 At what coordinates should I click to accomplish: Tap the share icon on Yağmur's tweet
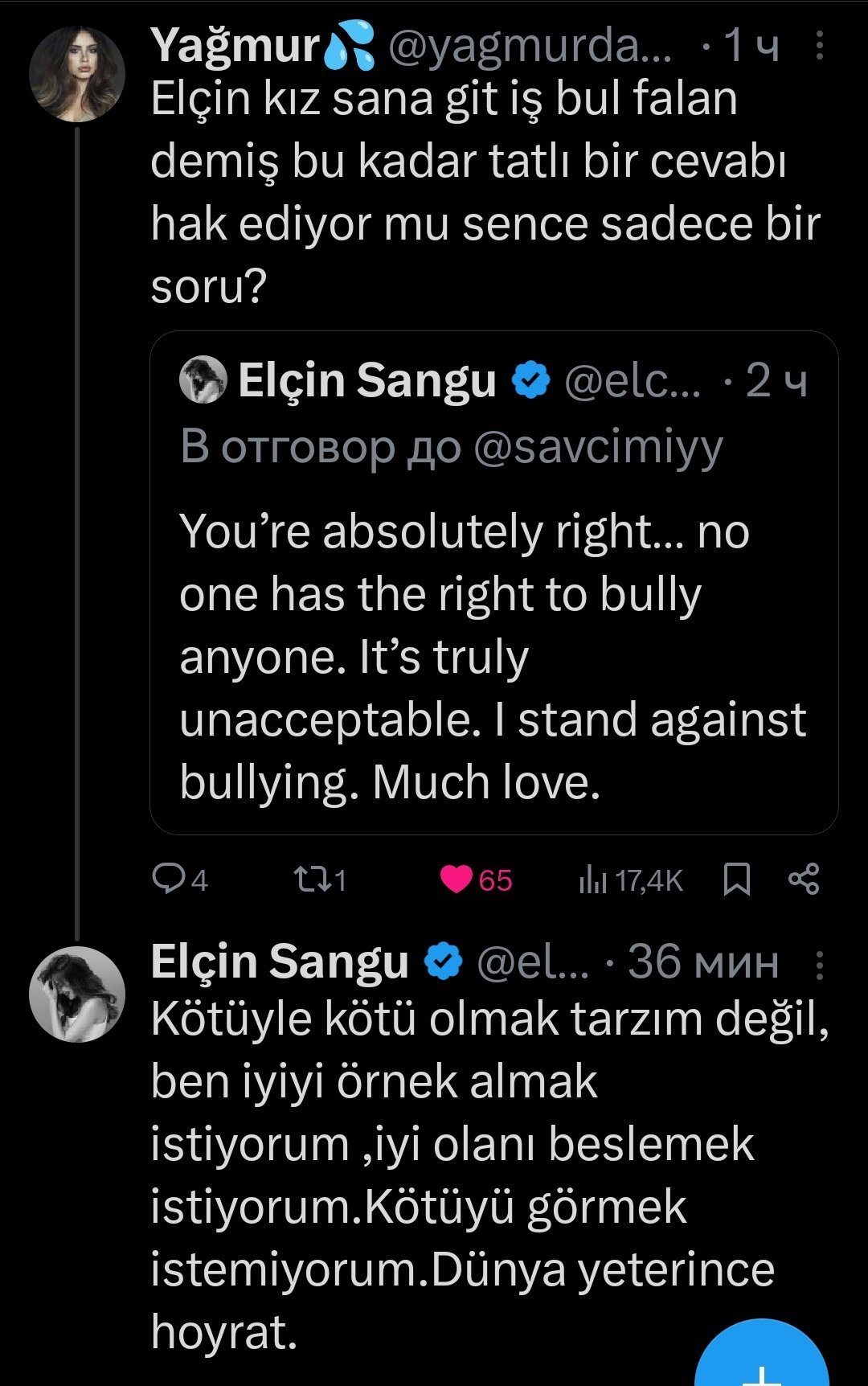click(x=804, y=880)
